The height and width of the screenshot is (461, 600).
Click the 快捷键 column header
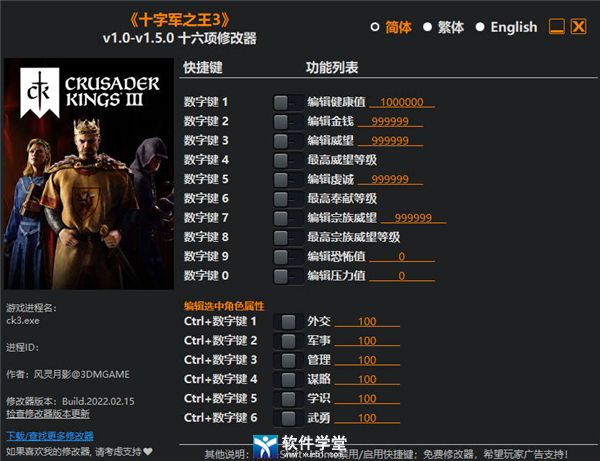[x=203, y=68]
